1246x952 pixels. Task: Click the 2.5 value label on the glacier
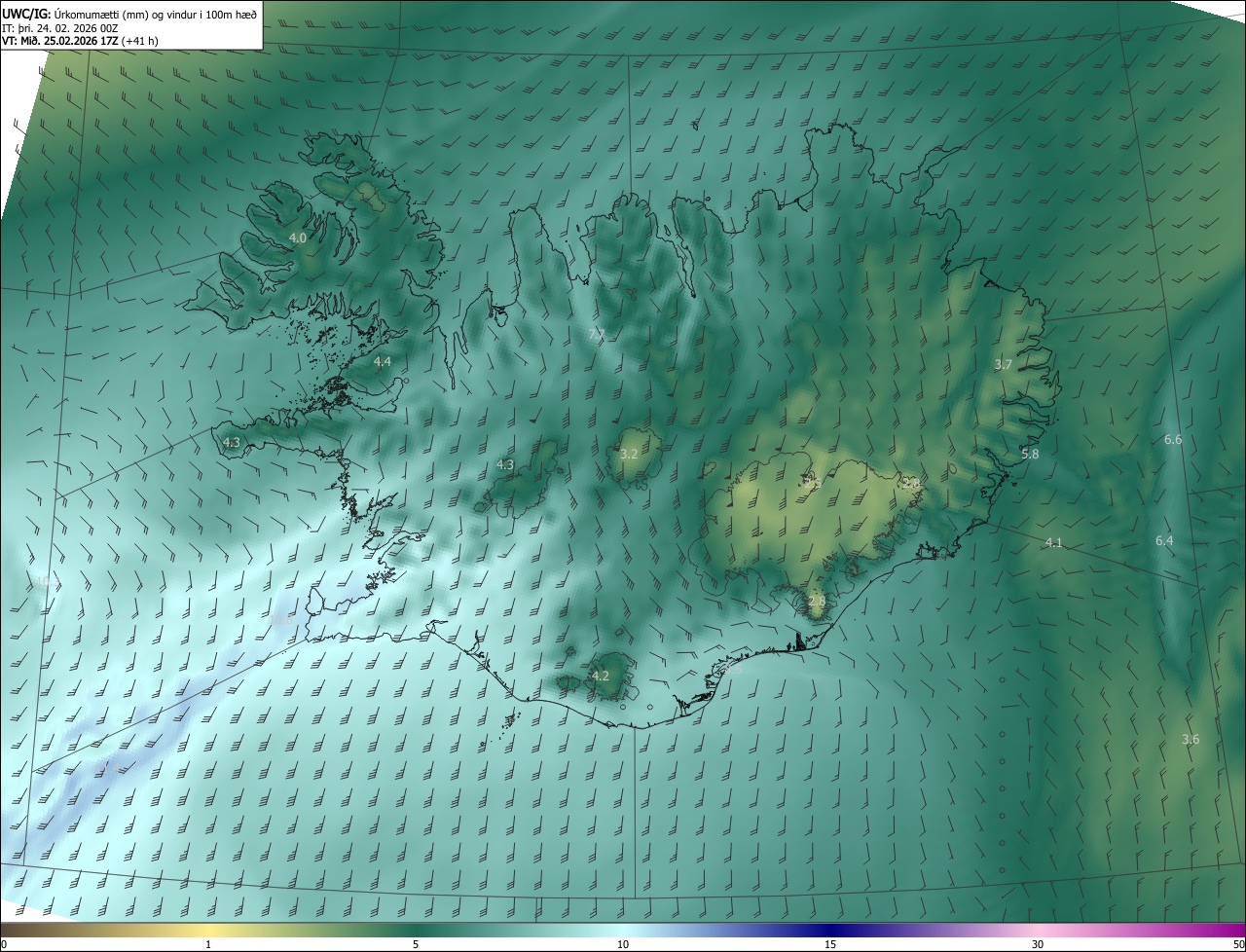click(812, 483)
